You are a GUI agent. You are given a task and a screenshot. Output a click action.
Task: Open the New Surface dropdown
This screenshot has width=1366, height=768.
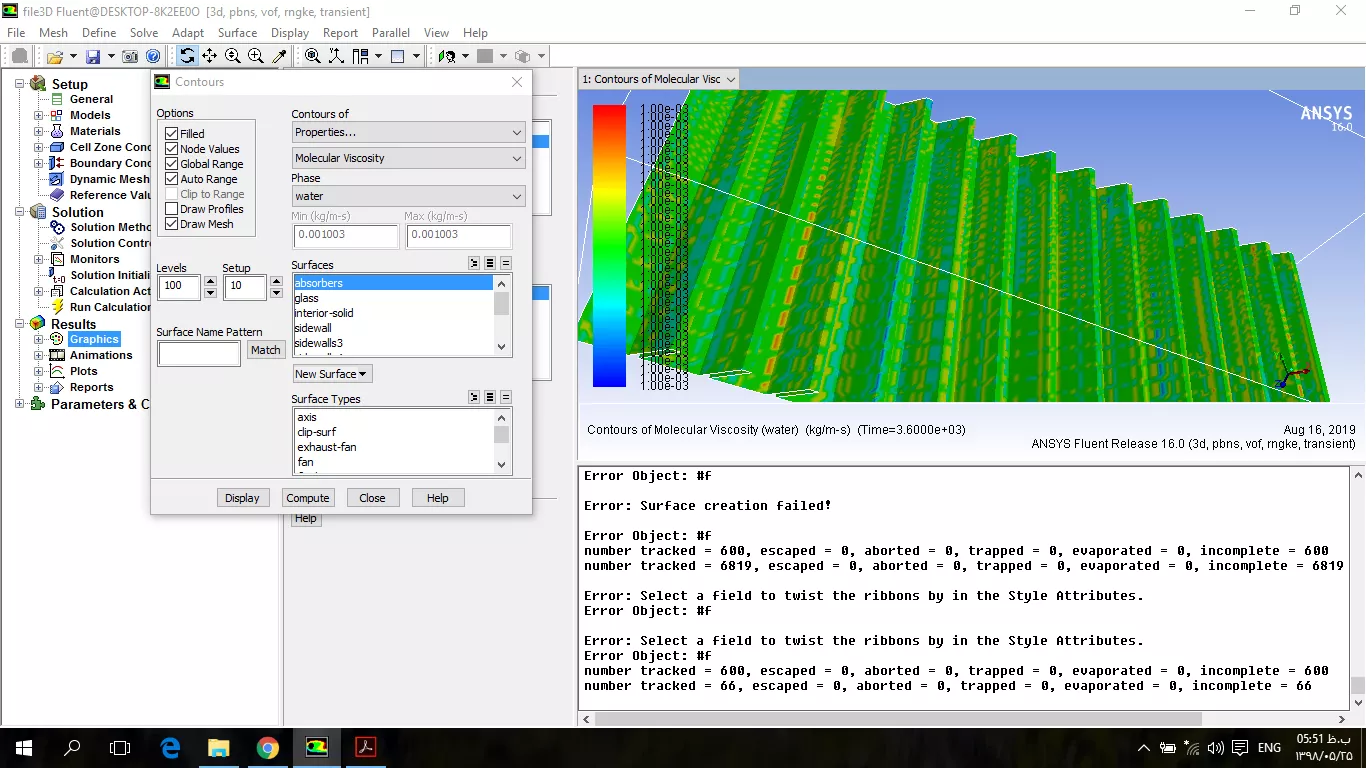click(x=332, y=374)
